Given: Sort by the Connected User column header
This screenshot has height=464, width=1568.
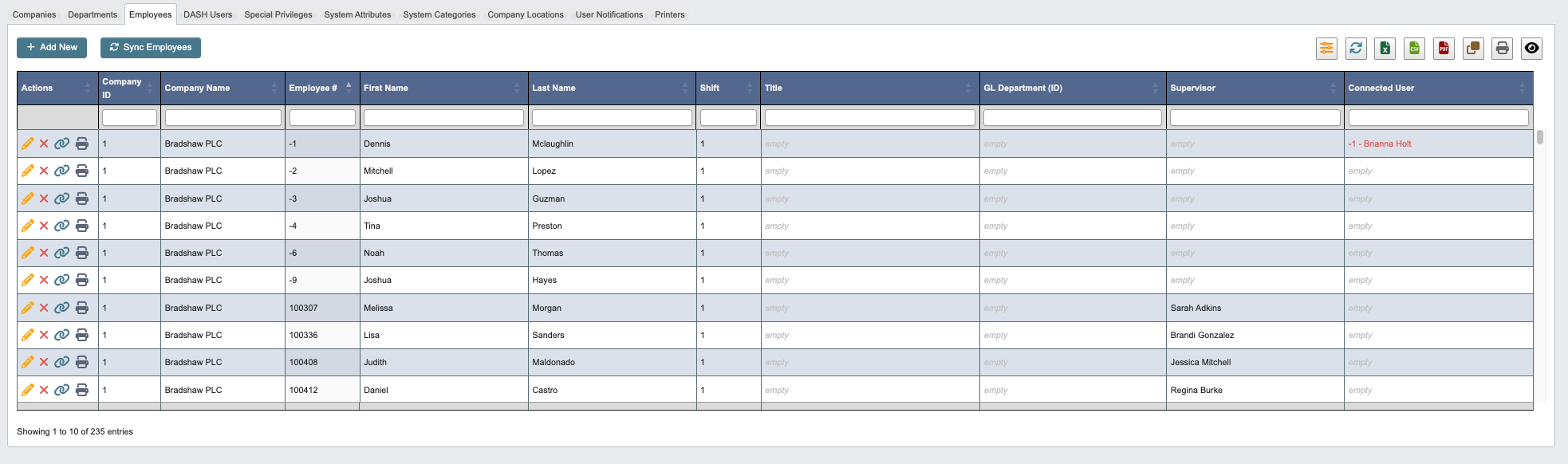Looking at the screenshot, I should (x=1438, y=88).
